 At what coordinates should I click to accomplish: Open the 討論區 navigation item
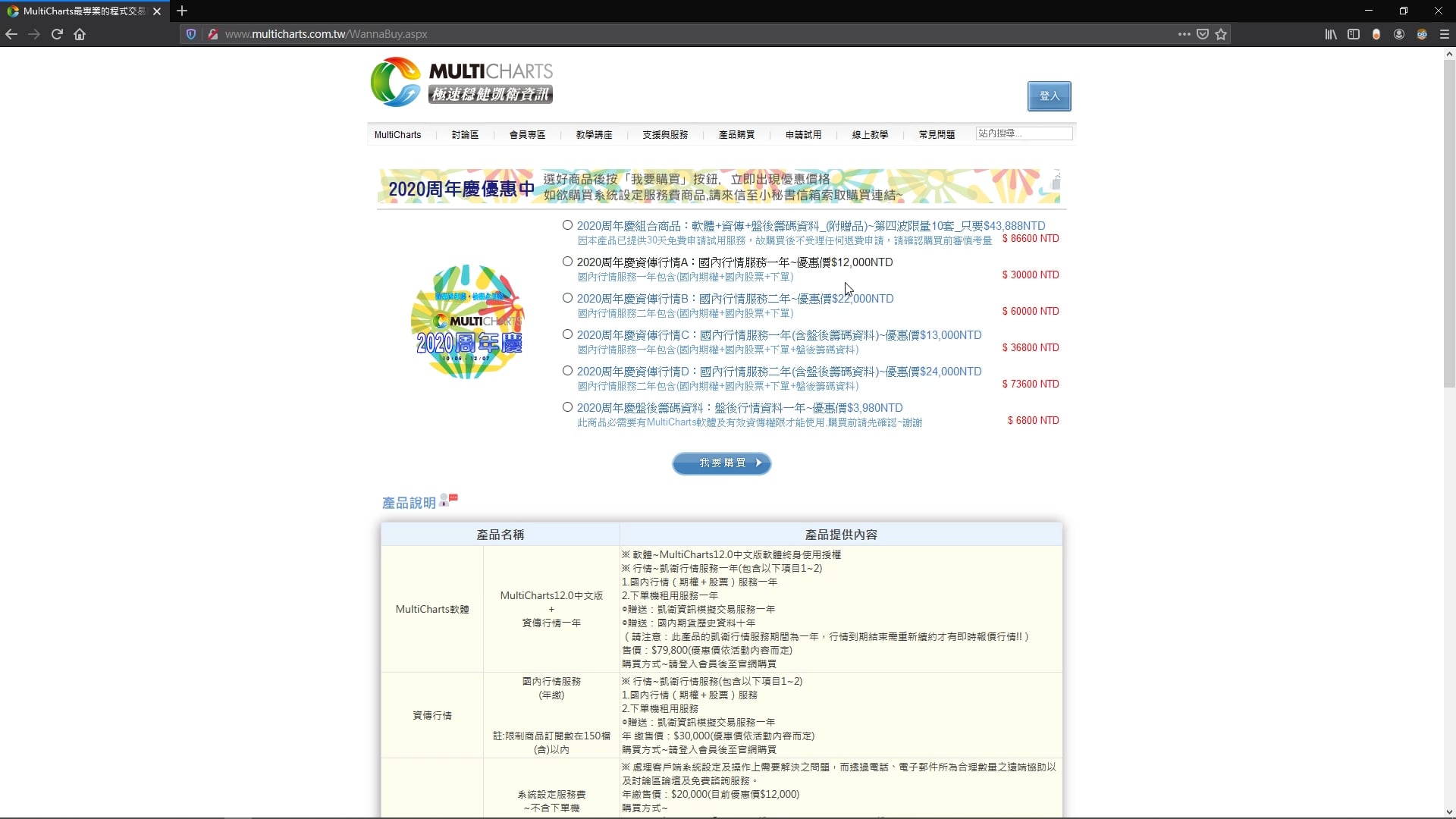465,135
